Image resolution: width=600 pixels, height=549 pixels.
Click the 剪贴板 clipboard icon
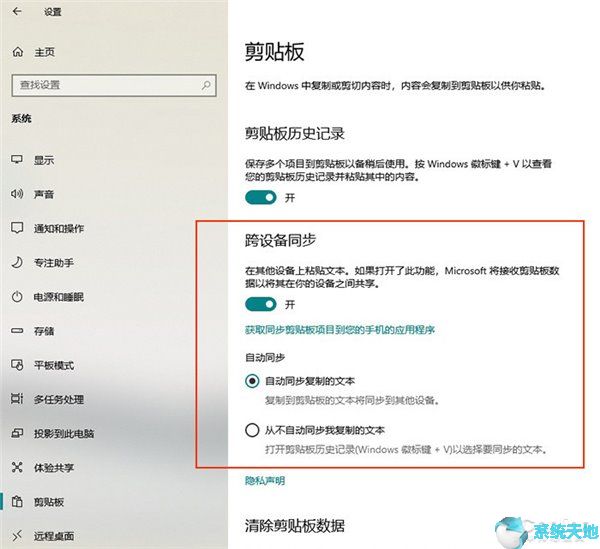coord(17,502)
